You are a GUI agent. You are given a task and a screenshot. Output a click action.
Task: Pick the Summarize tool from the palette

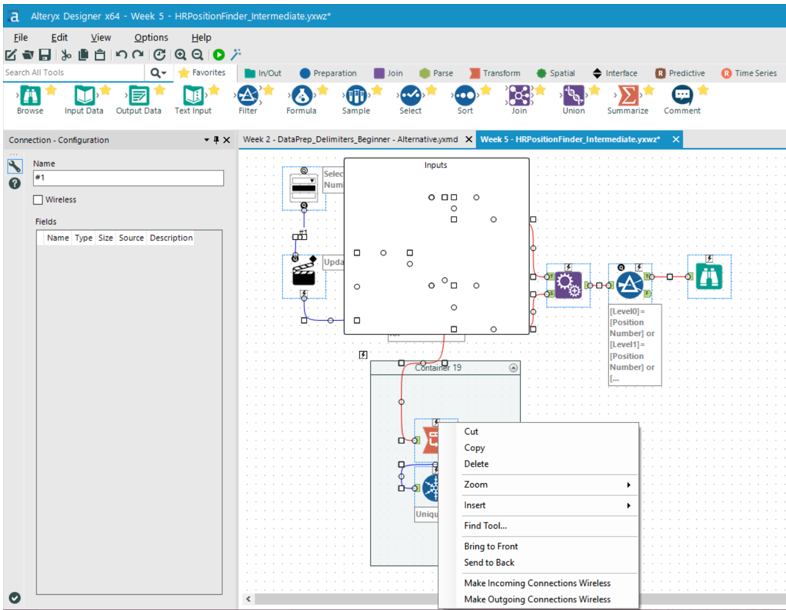point(627,96)
